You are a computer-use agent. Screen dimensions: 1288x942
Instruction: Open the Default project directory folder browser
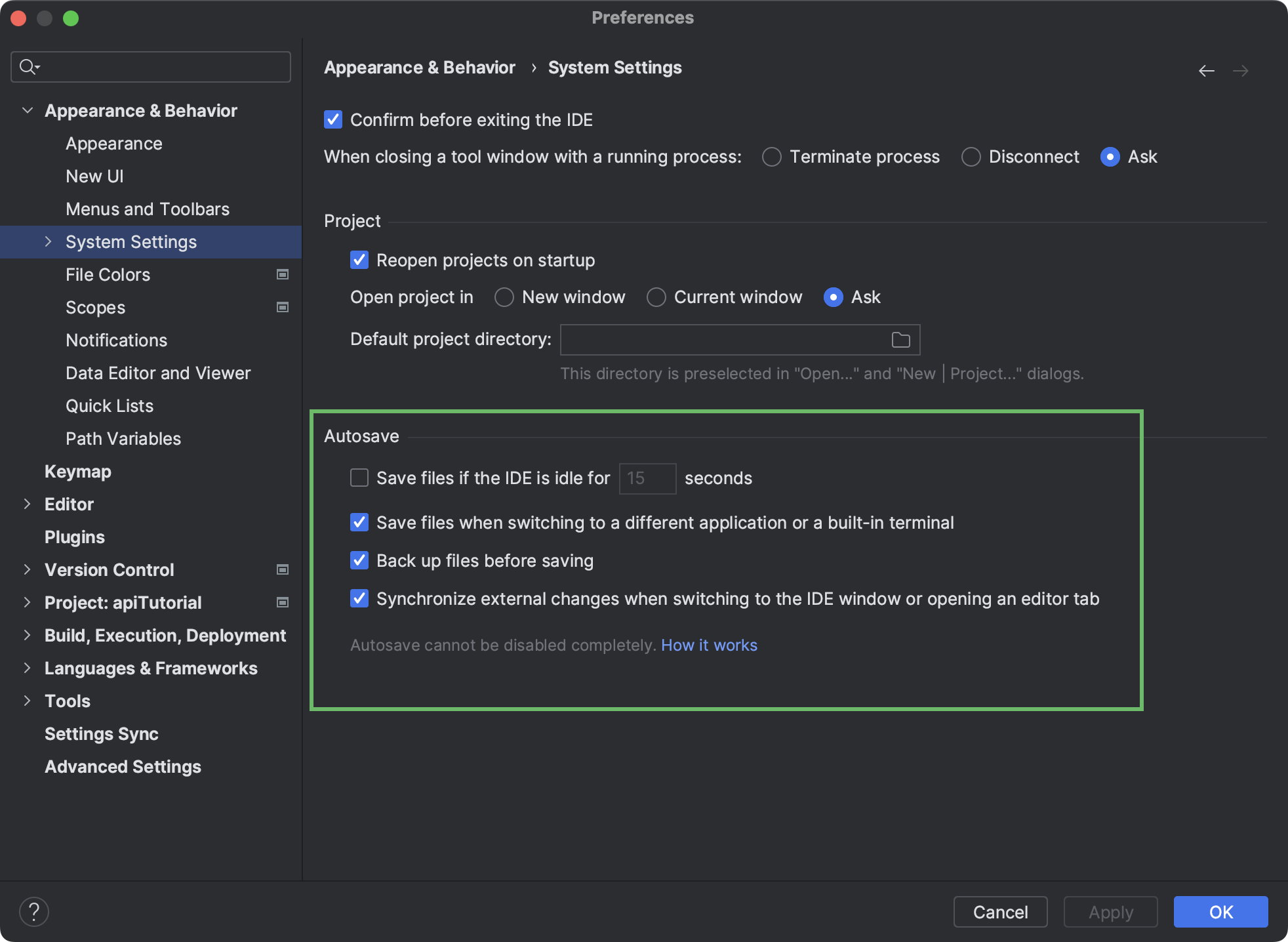[x=901, y=339]
